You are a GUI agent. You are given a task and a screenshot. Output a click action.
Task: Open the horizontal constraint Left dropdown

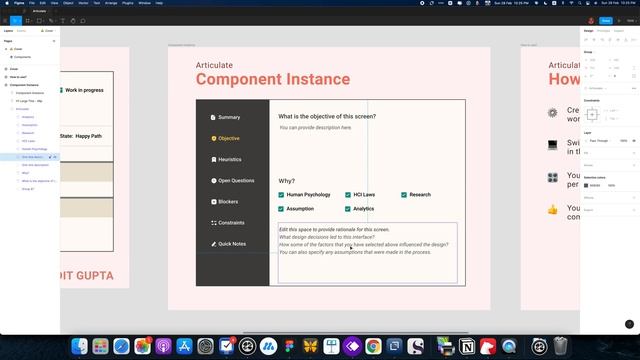click(x=611, y=111)
